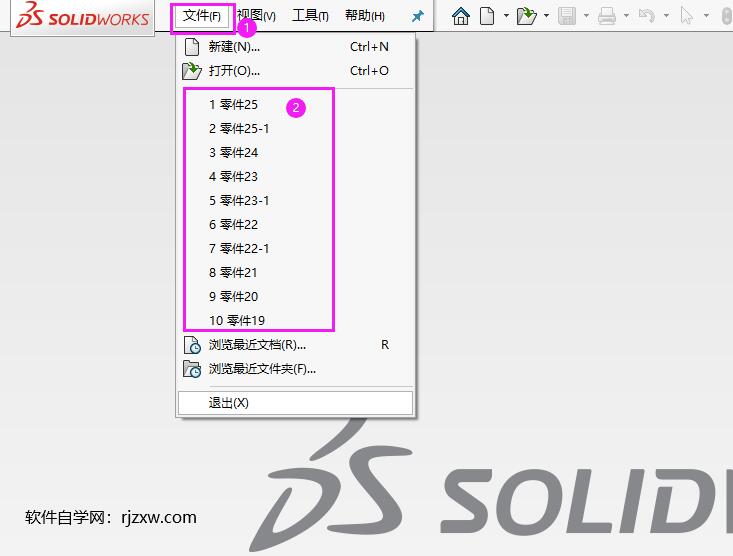
Task: Choose 打开(O)... from File menu
Action: click(295, 71)
